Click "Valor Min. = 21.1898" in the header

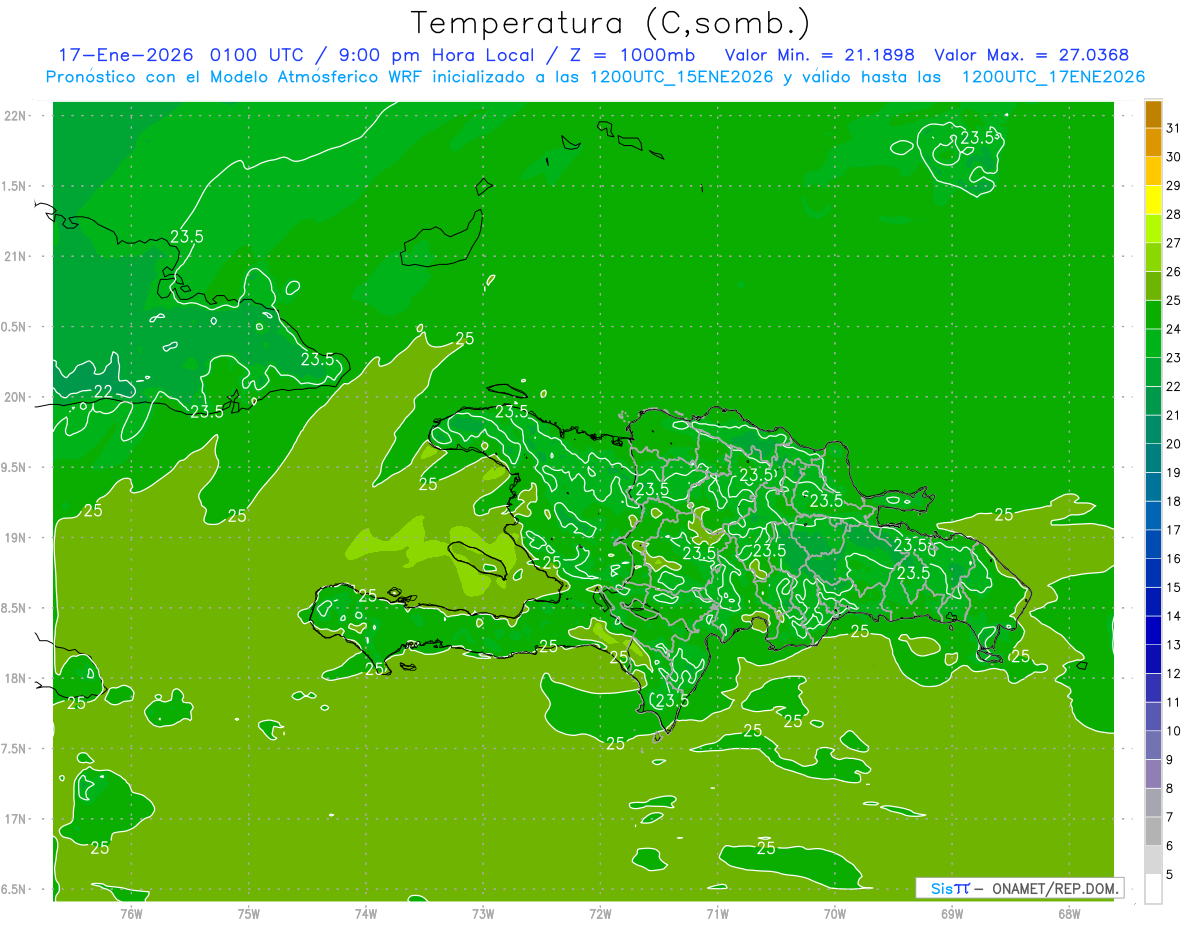point(818,55)
